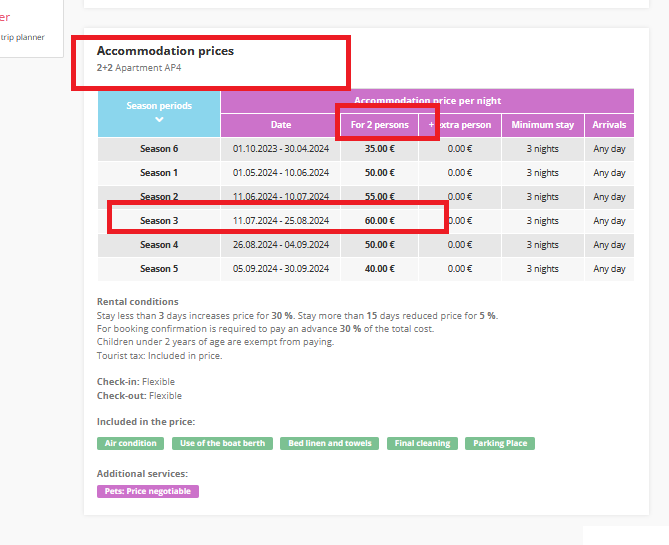Image resolution: width=669 pixels, height=545 pixels.
Task: Click the Arrivals column header
Action: coord(609,125)
